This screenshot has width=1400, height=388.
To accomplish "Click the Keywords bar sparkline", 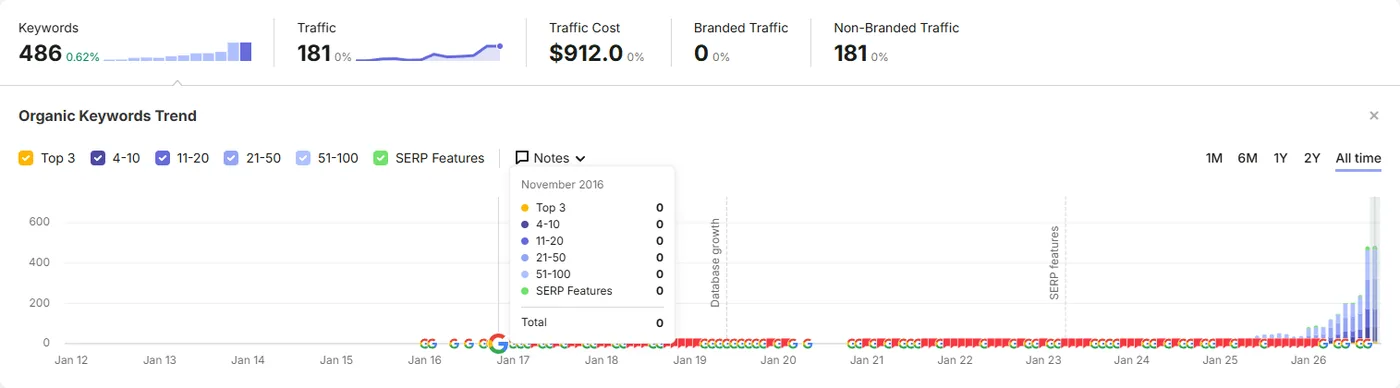I will [178, 52].
